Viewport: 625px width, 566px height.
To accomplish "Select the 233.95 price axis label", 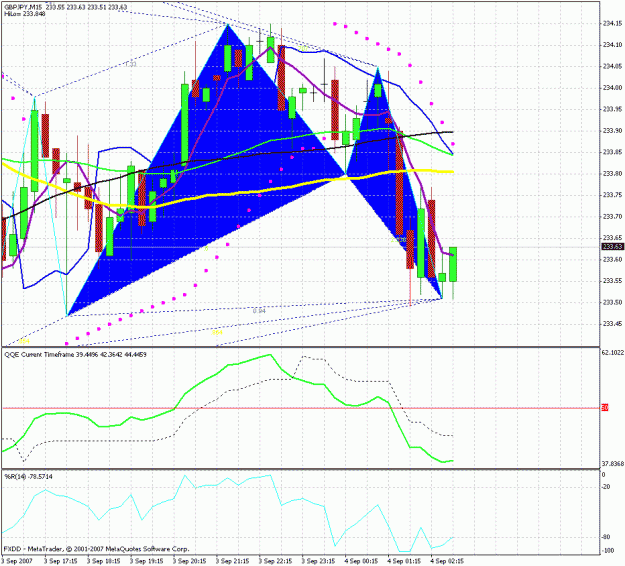I will click(612, 109).
